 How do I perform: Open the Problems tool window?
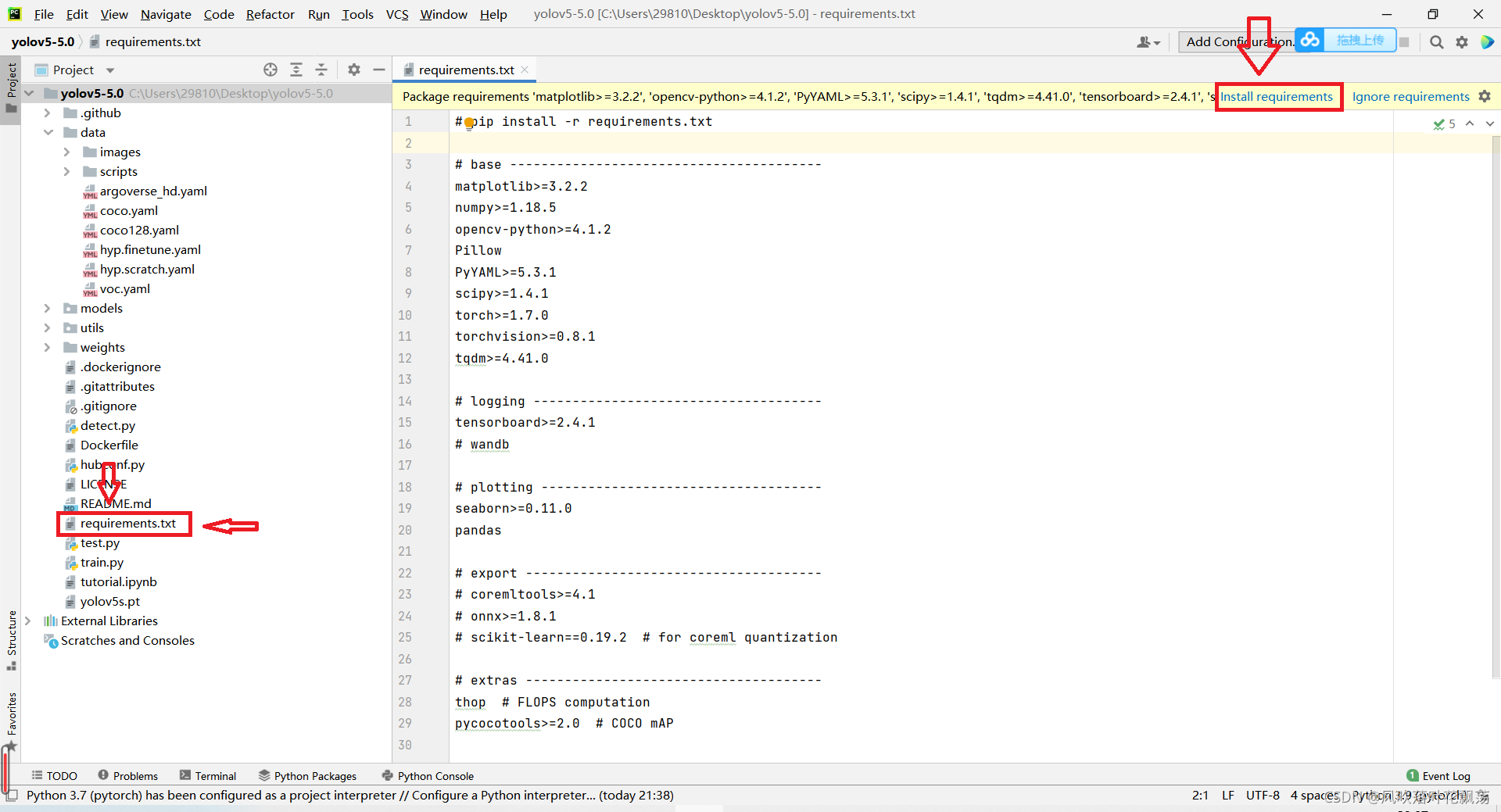[x=128, y=775]
